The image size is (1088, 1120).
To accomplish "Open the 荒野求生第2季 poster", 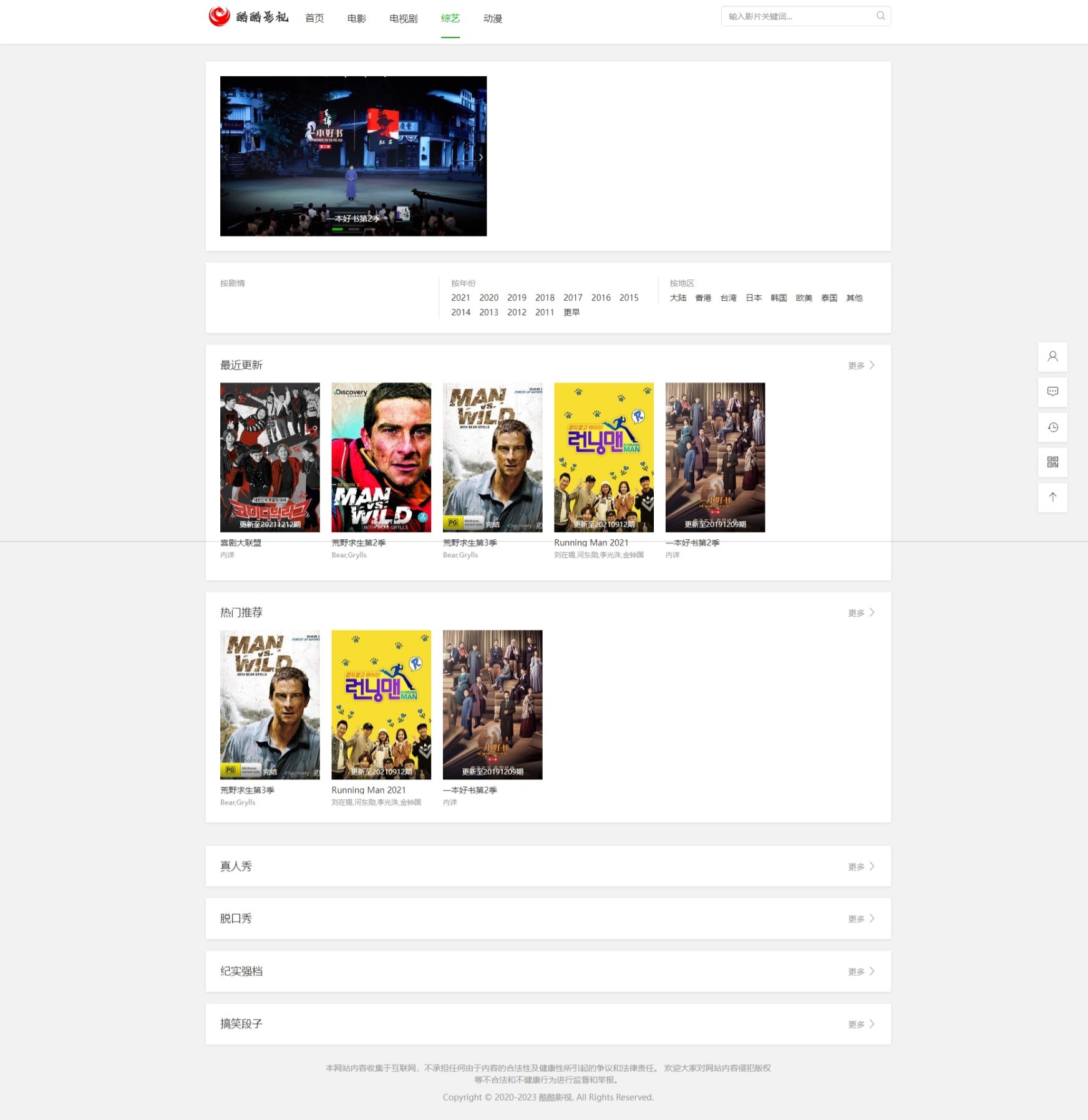I will click(x=381, y=457).
